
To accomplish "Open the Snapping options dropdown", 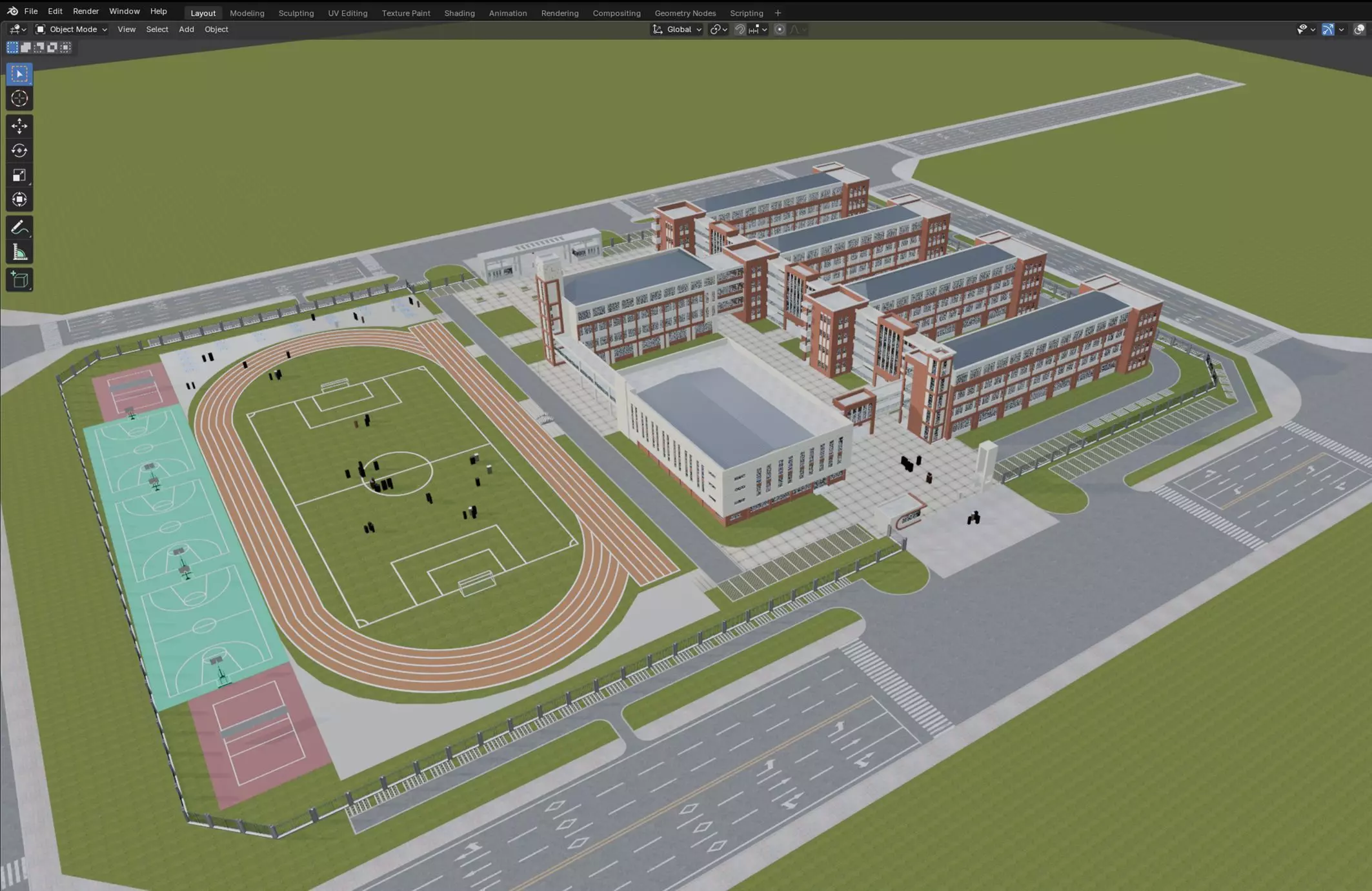I will (758, 29).
